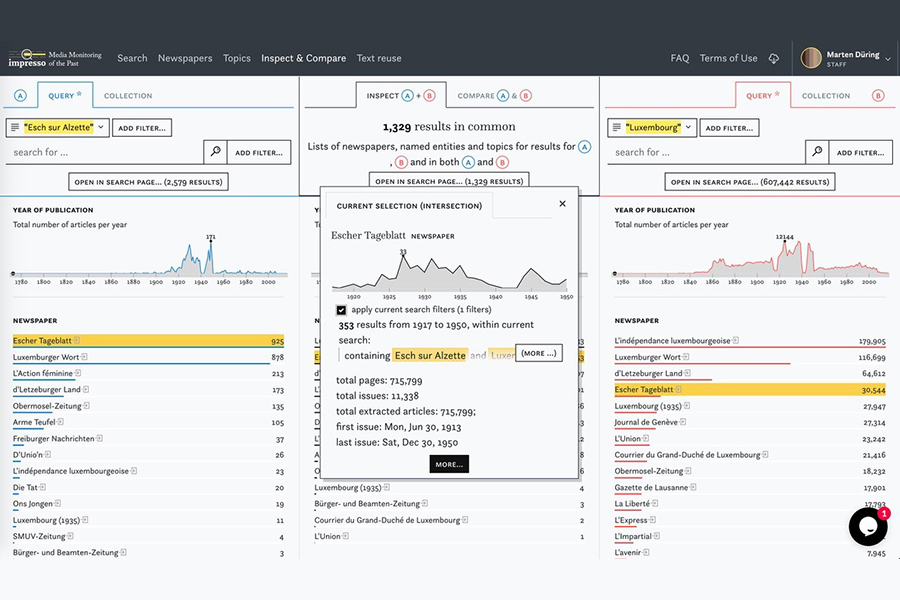The image size is (900, 600).
Task: Click the icon next to Arme Teufel in query A
Action: [60, 422]
